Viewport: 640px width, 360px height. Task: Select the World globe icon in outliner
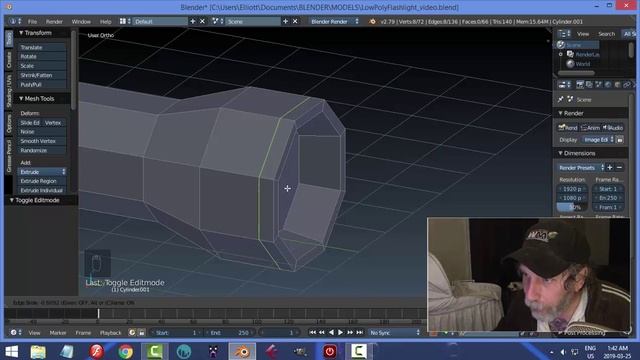click(x=570, y=64)
